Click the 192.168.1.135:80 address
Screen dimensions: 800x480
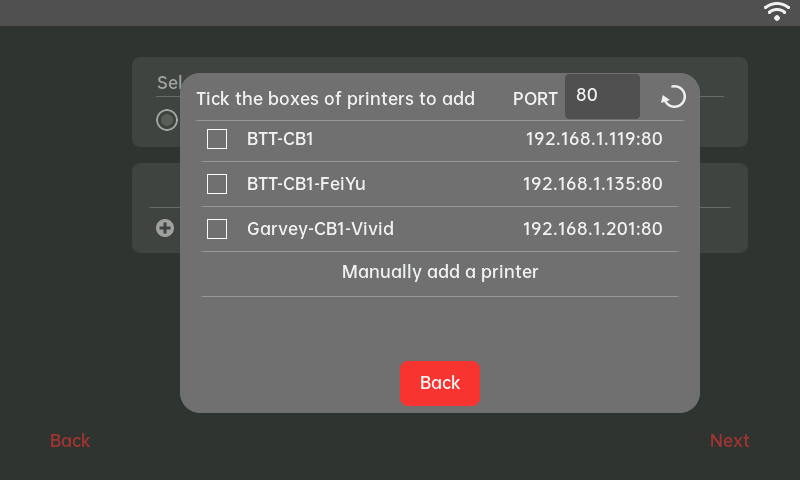click(592, 184)
